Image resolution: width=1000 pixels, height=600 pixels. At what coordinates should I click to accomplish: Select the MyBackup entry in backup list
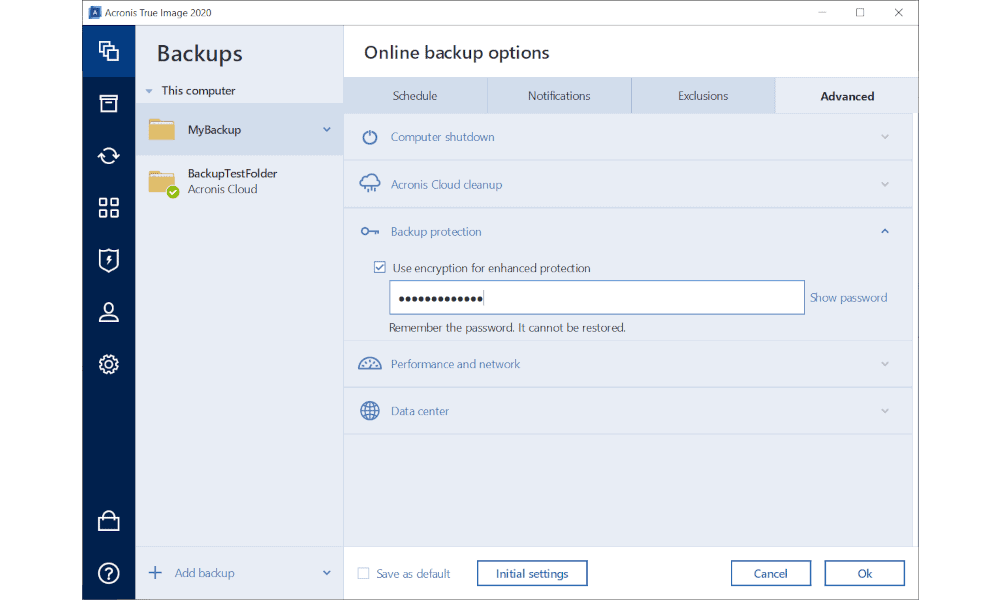(x=239, y=129)
